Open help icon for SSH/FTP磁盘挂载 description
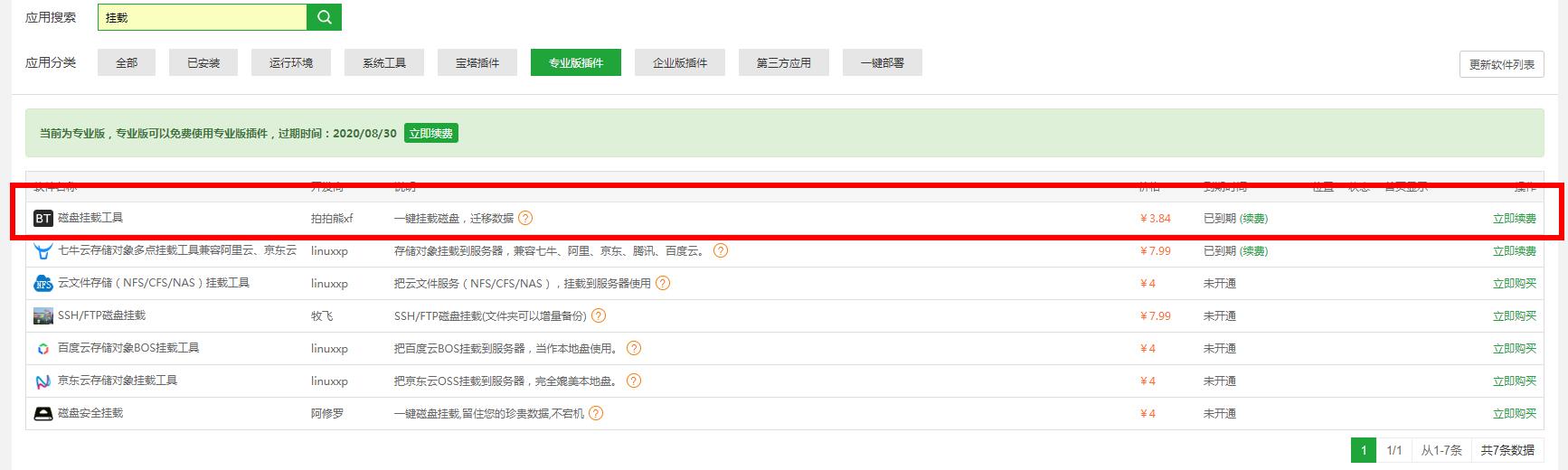The height and width of the screenshot is (470, 1568). click(599, 315)
